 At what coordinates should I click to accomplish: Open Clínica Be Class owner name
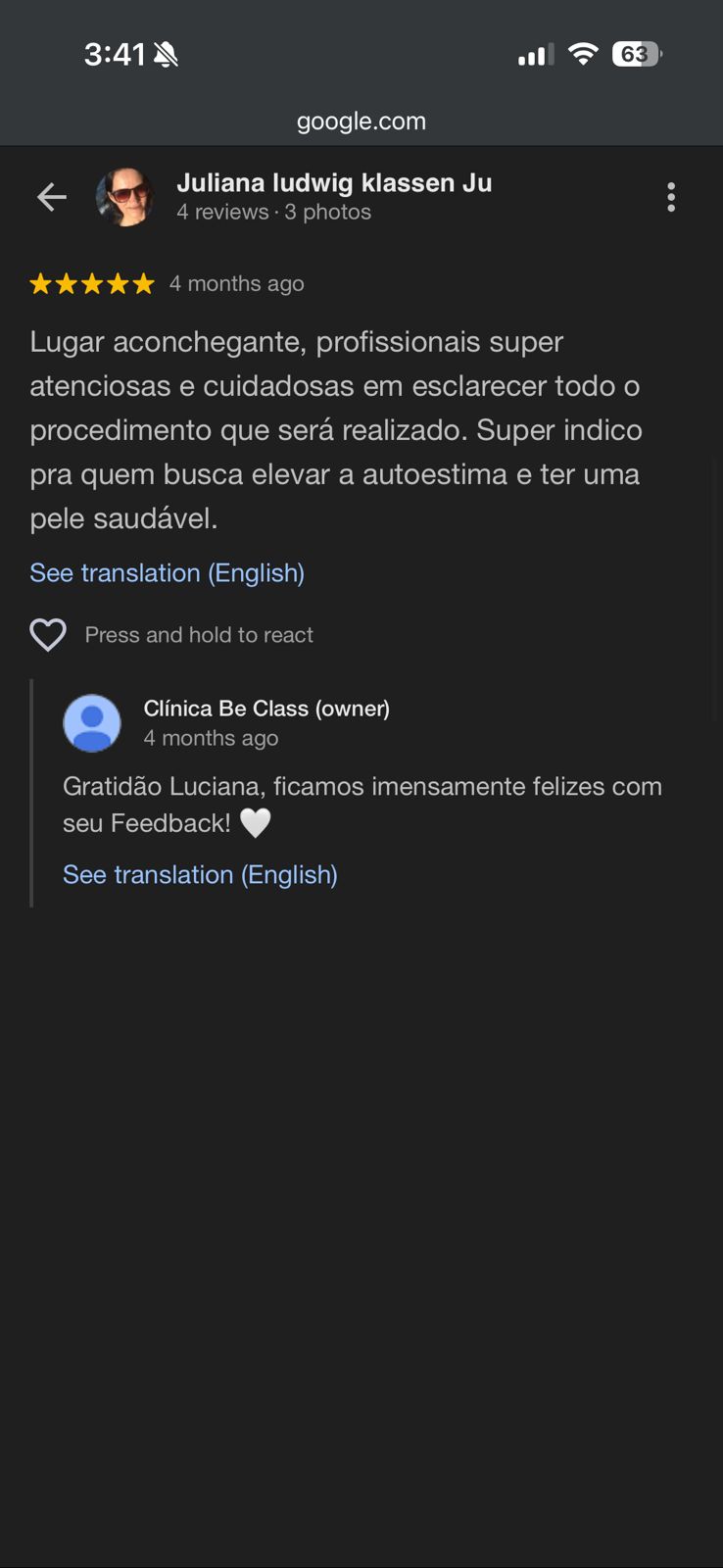266,709
